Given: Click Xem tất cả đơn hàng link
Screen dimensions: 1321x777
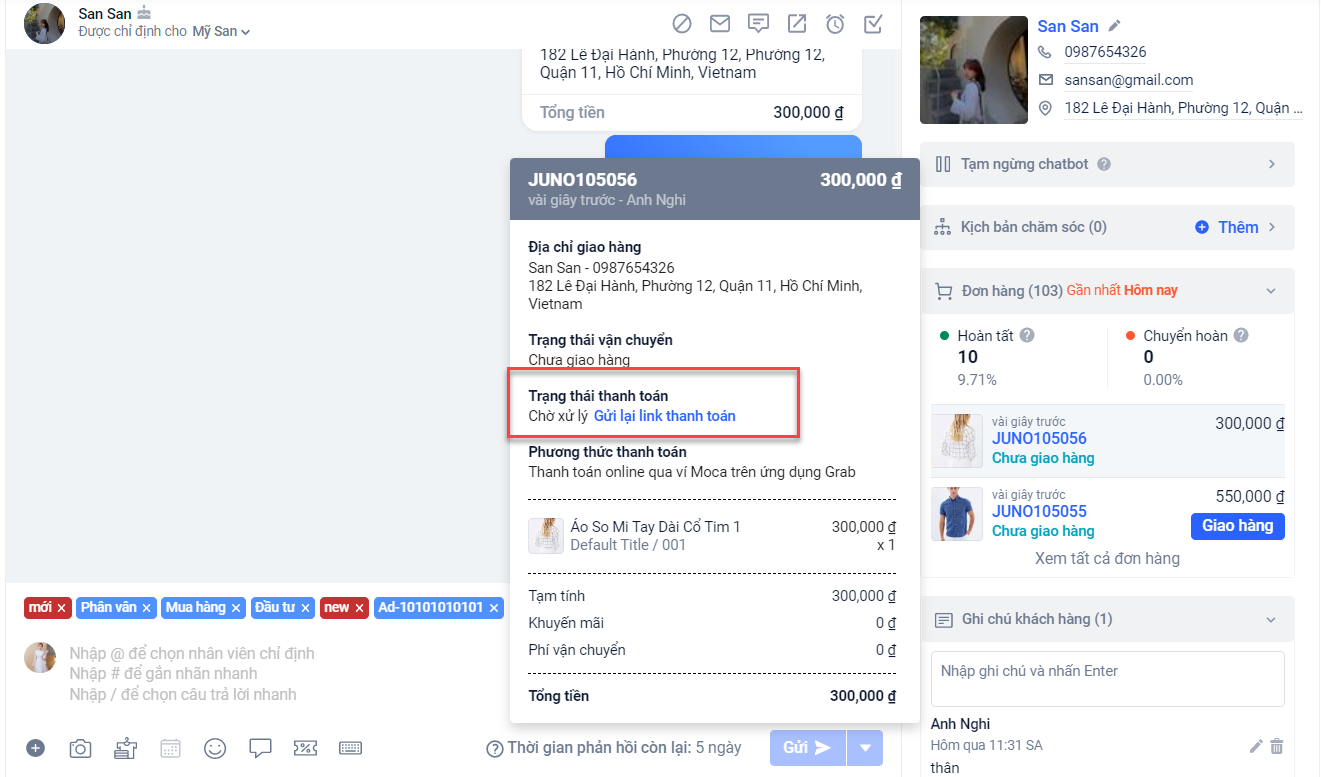Looking at the screenshot, I should click(x=1107, y=558).
